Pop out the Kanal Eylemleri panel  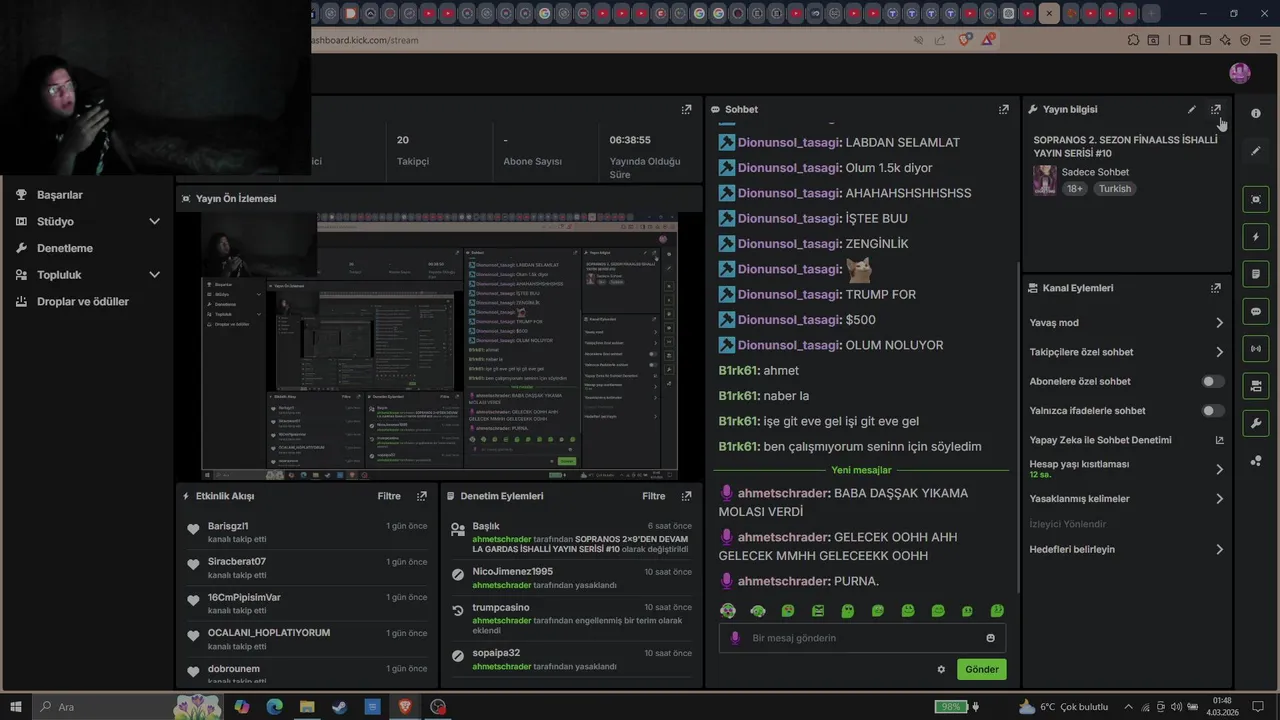pyautogui.click(x=1216, y=288)
